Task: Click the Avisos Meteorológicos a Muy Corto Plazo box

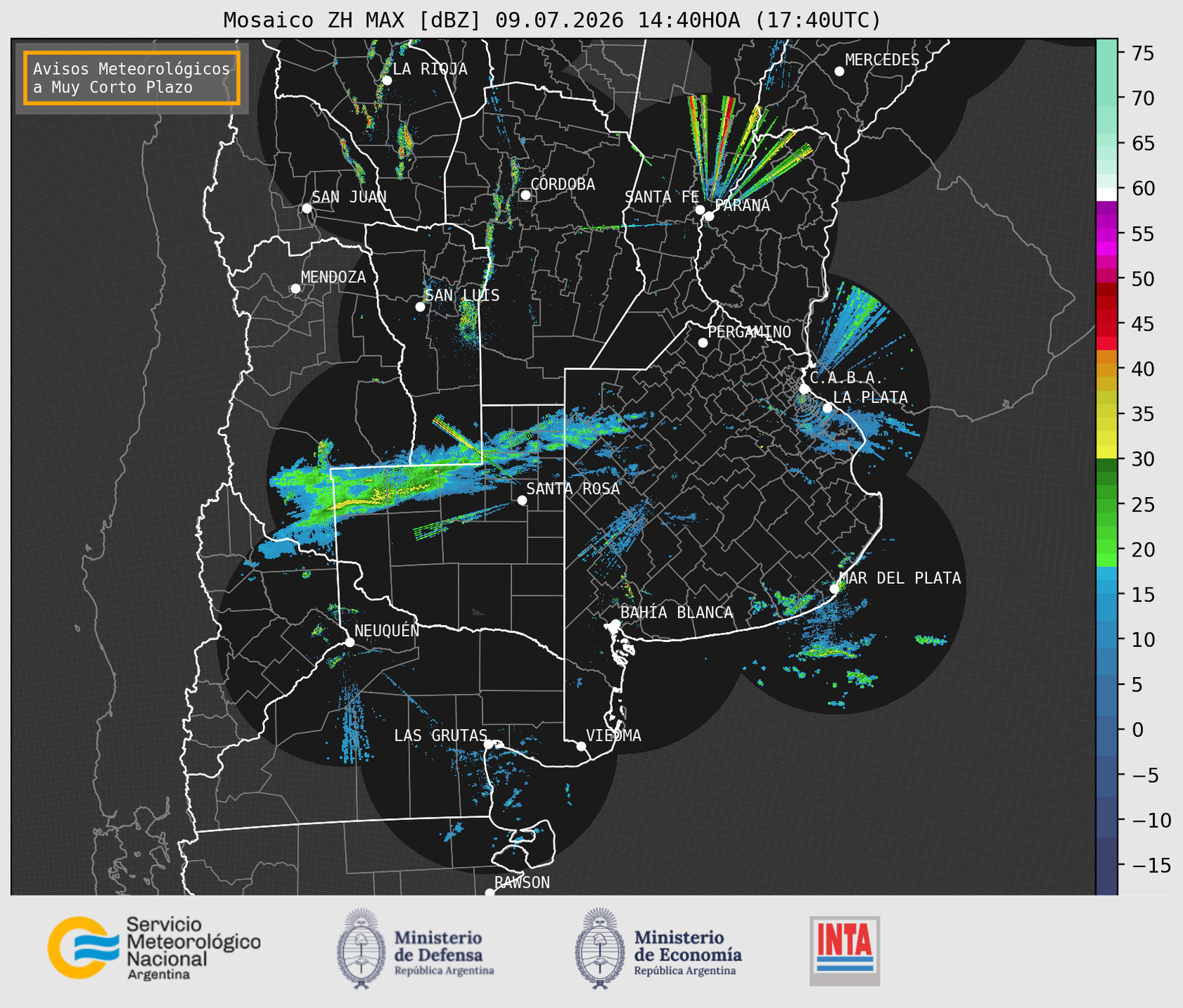Action: click(132, 78)
